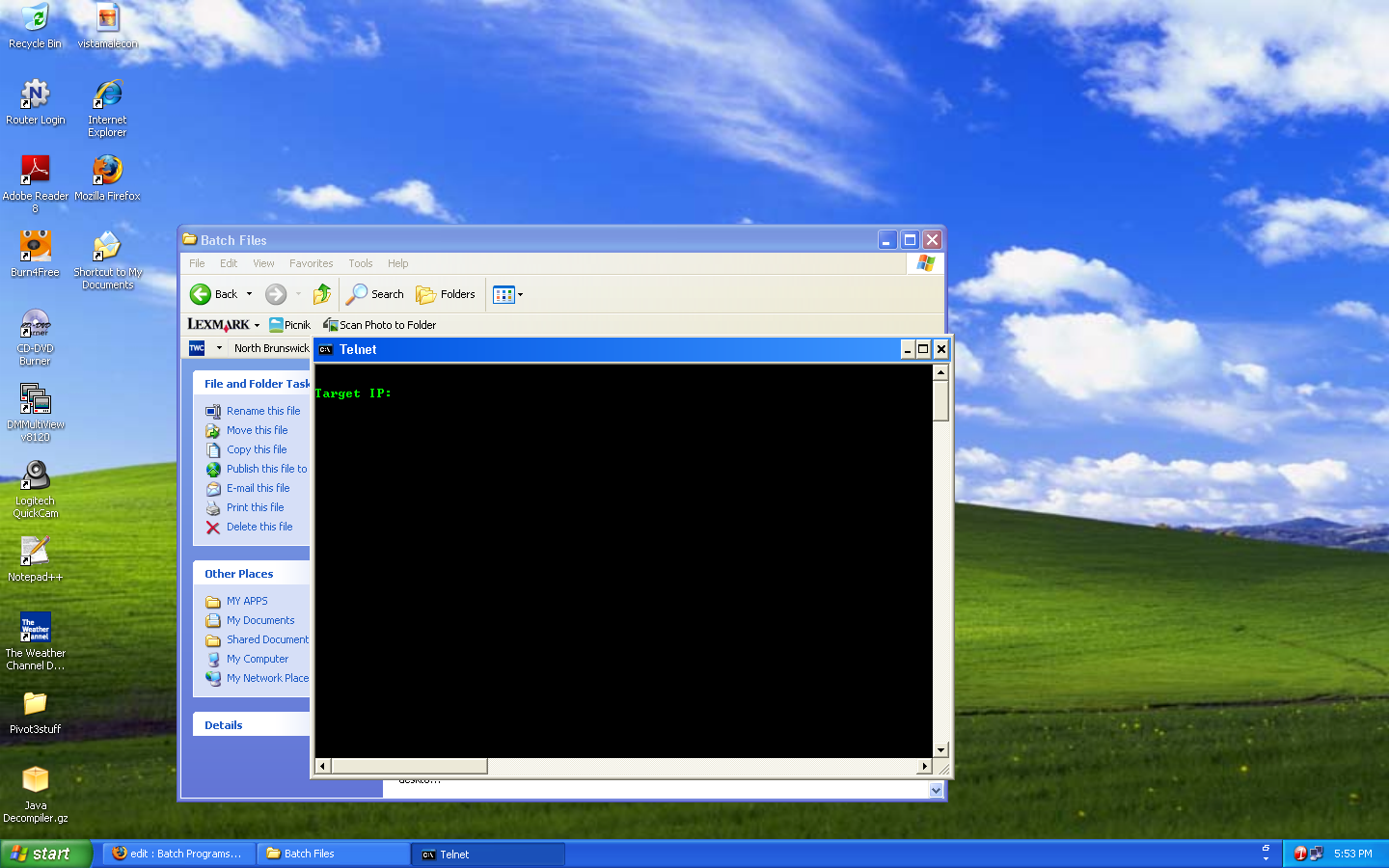Open the Favorites menu
The image size is (1389, 868).
point(312,263)
